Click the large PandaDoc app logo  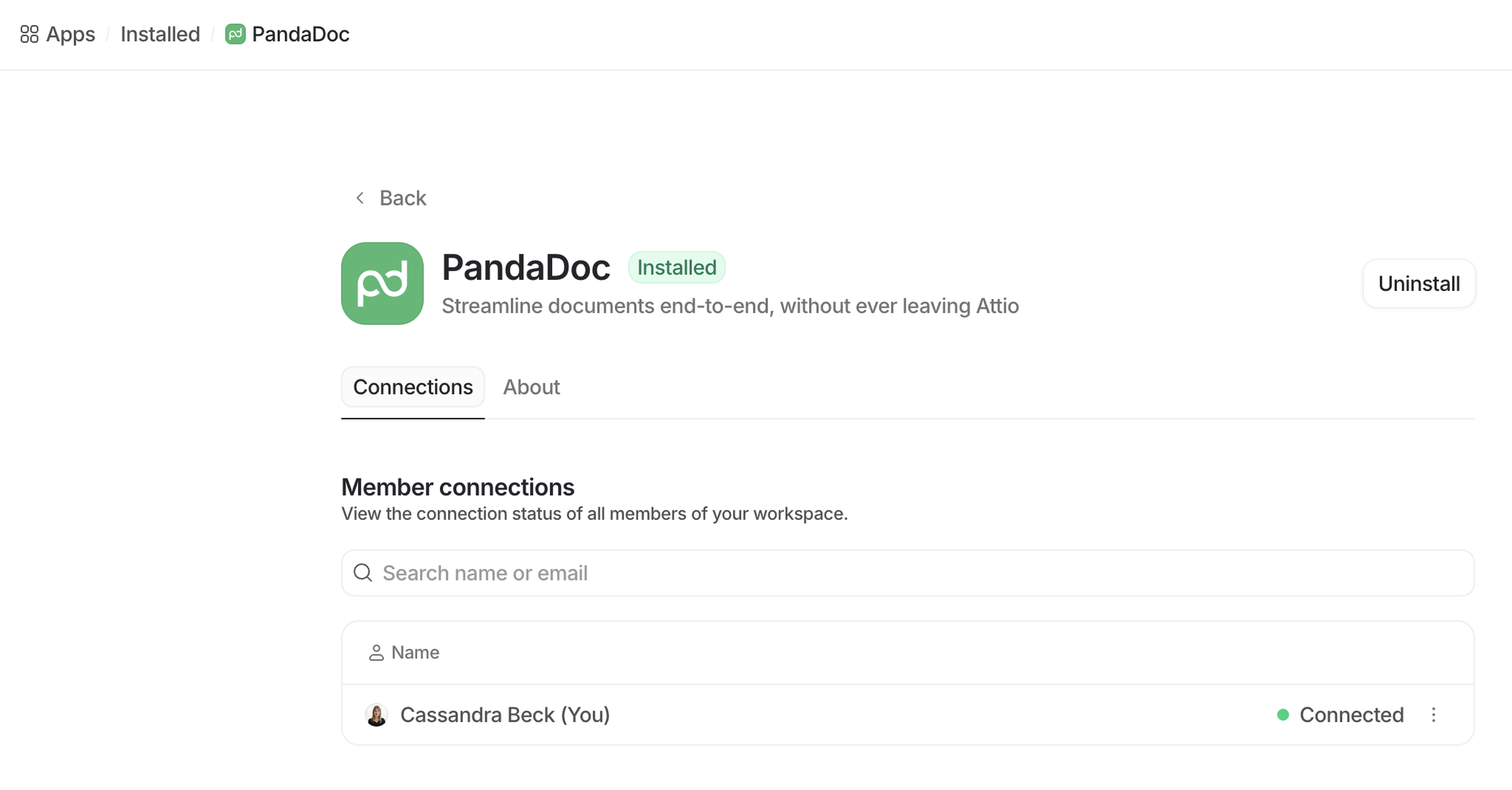point(382,284)
